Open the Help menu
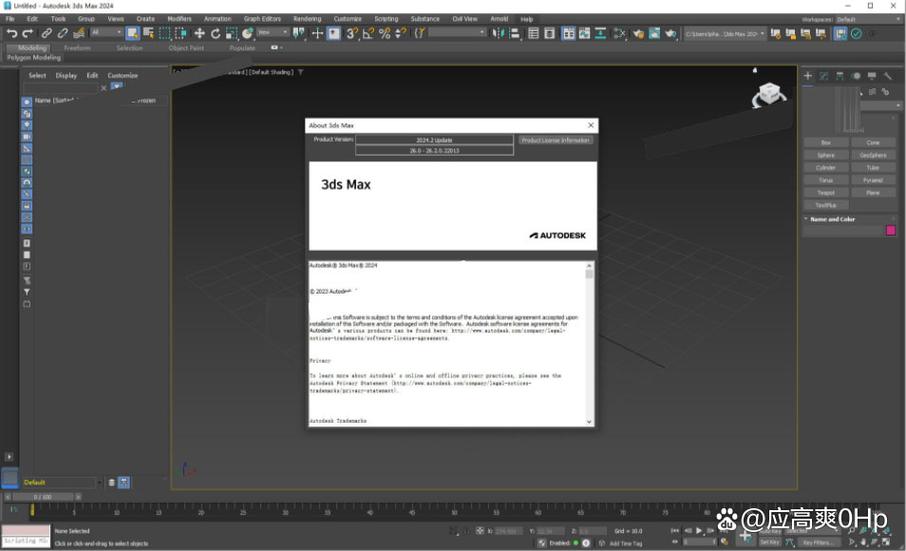The height and width of the screenshot is (551, 906). (526, 19)
